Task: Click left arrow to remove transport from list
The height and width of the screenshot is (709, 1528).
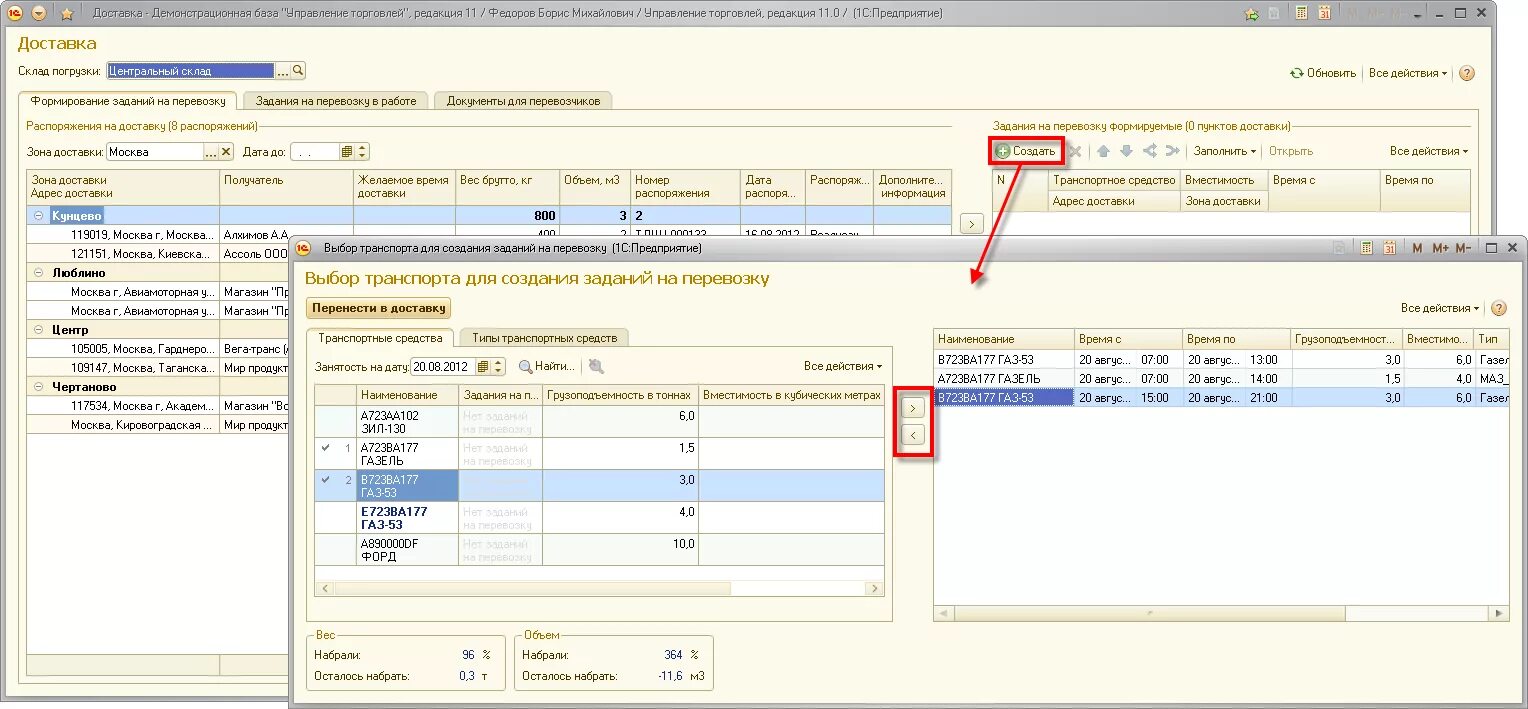Action: [913, 435]
